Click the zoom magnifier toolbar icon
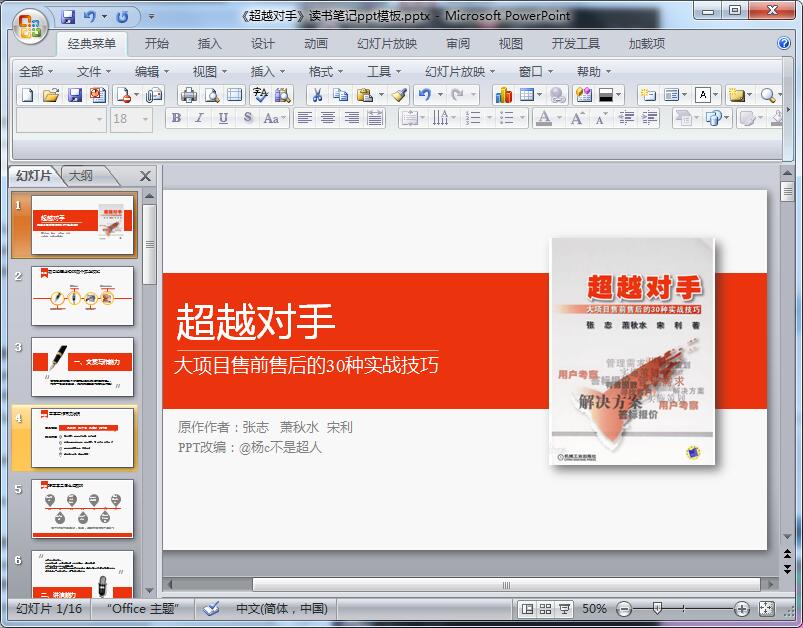This screenshot has height=628, width=803. (x=767, y=95)
